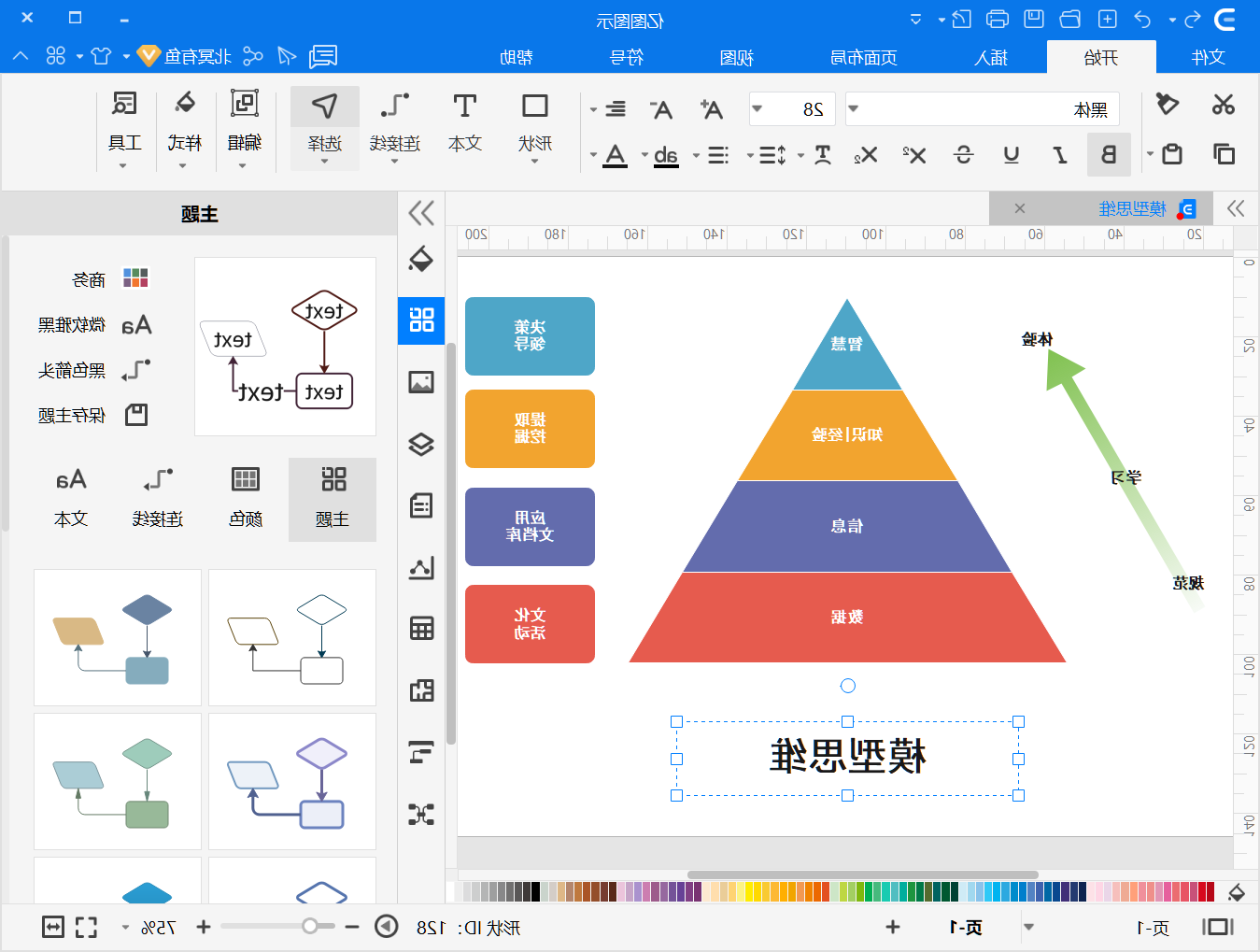Open the 插入 Insert ribbon tab
The height and width of the screenshot is (952, 1260).
(x=991, y=58)
